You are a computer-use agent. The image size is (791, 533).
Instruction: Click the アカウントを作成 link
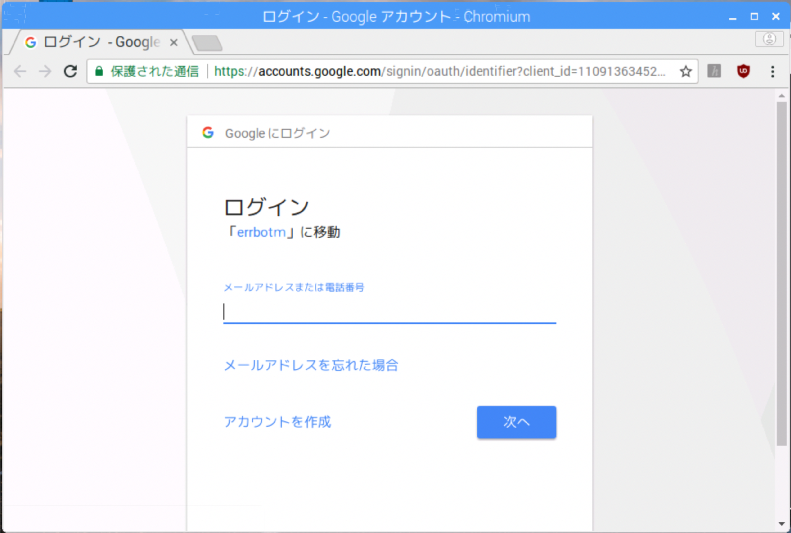[x=277, y=422]
